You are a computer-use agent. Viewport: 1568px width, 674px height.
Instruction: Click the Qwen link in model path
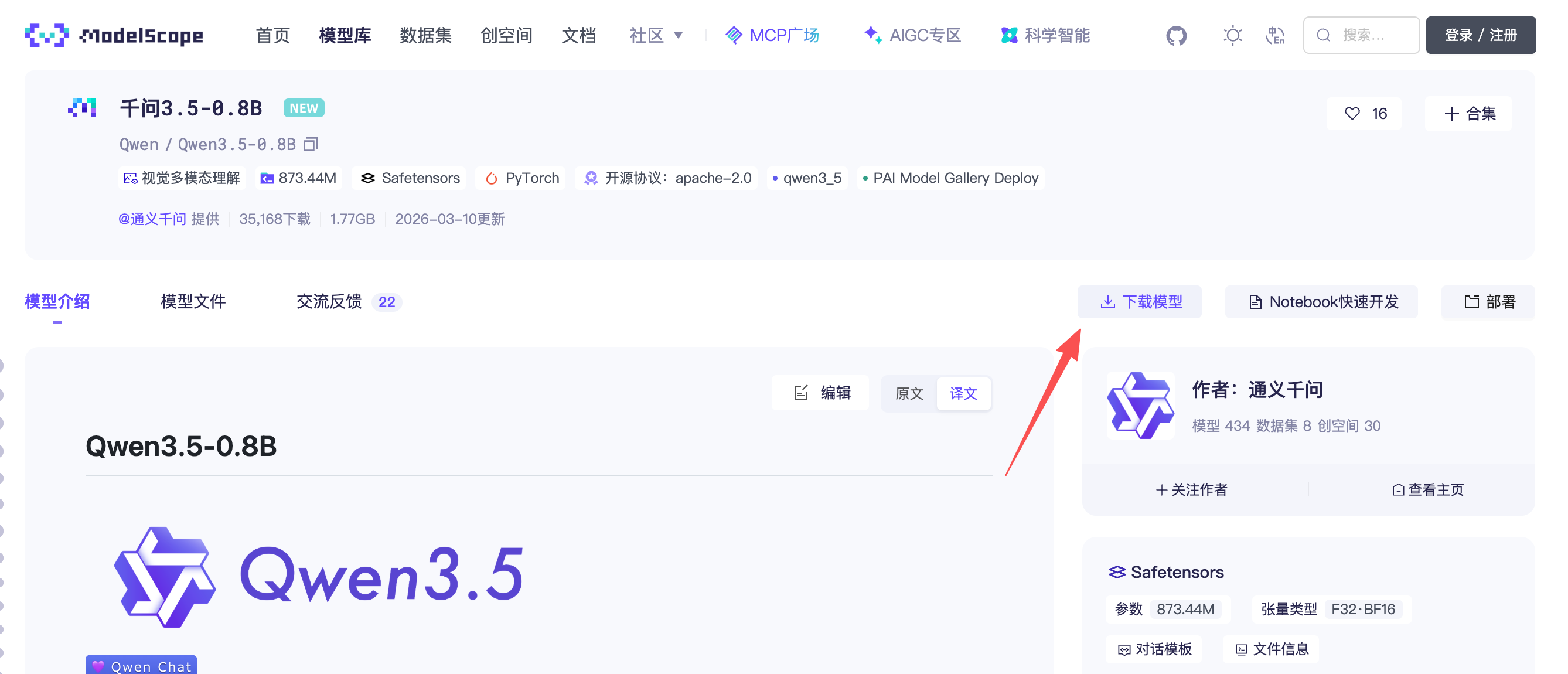point(139,144)
